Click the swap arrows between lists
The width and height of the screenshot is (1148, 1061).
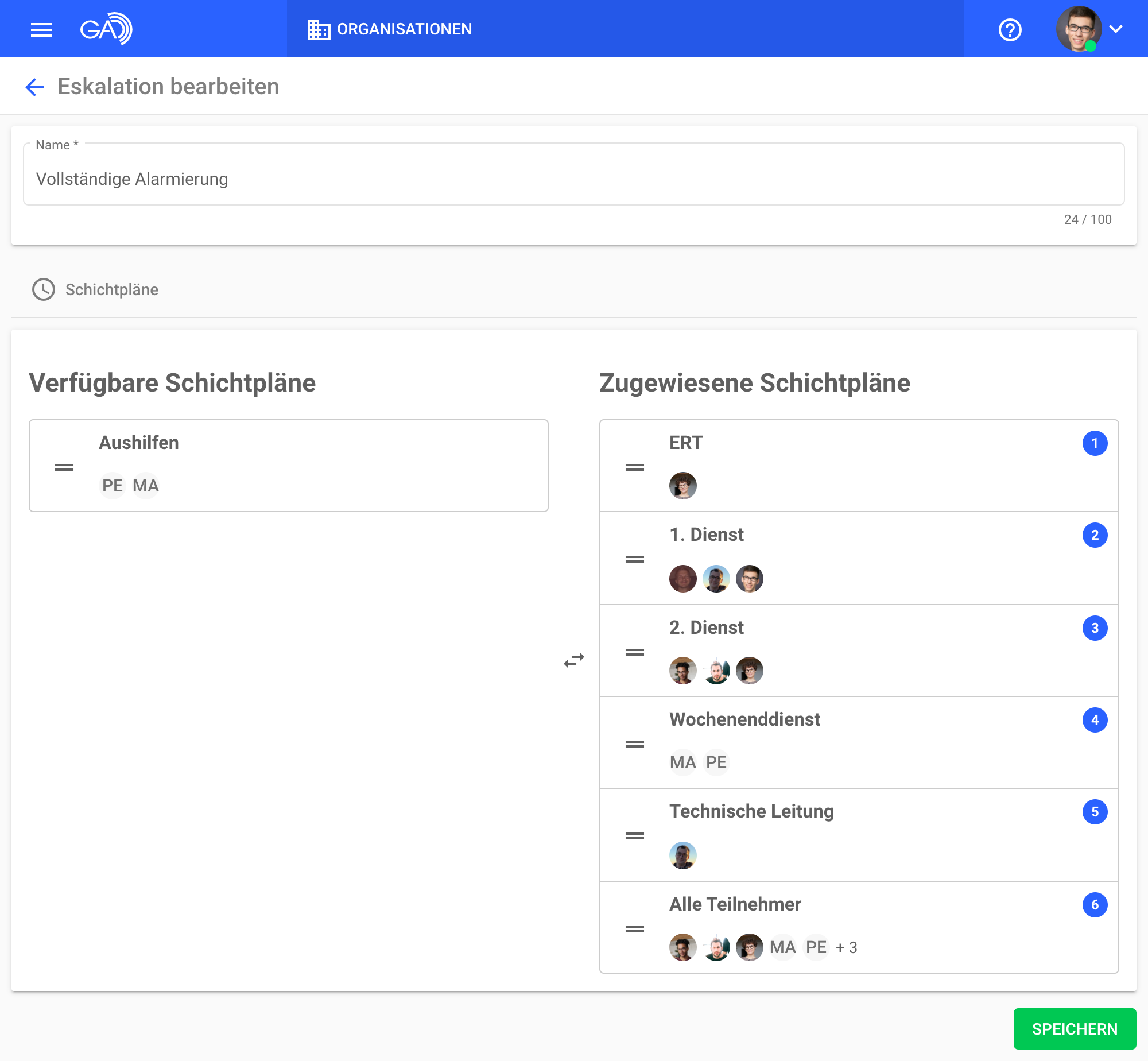[573, 660]
